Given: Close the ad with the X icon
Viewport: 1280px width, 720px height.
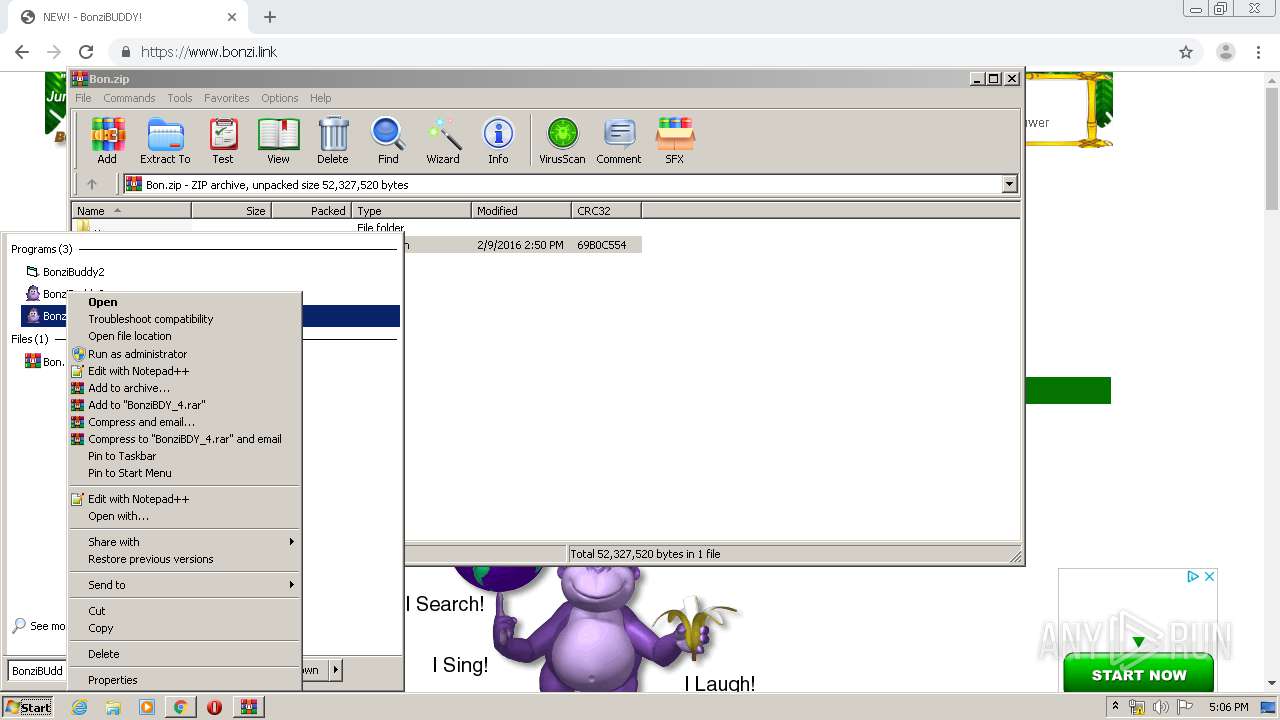Looking at the screenshot, I should 1209,576.
